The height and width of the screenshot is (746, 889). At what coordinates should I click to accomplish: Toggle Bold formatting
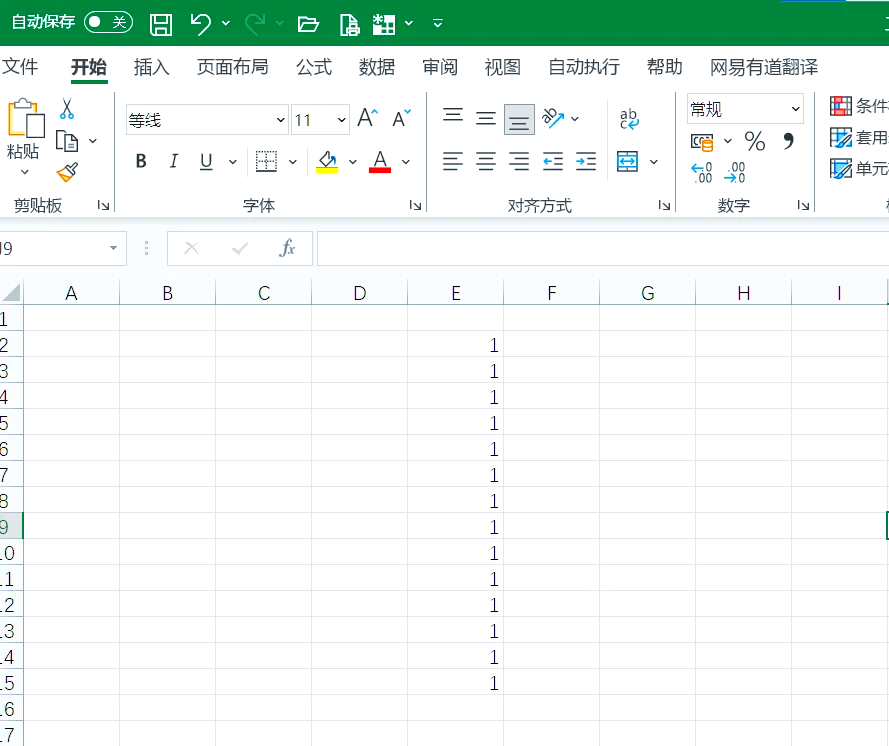pyautogui.click(x=141, y=162)
